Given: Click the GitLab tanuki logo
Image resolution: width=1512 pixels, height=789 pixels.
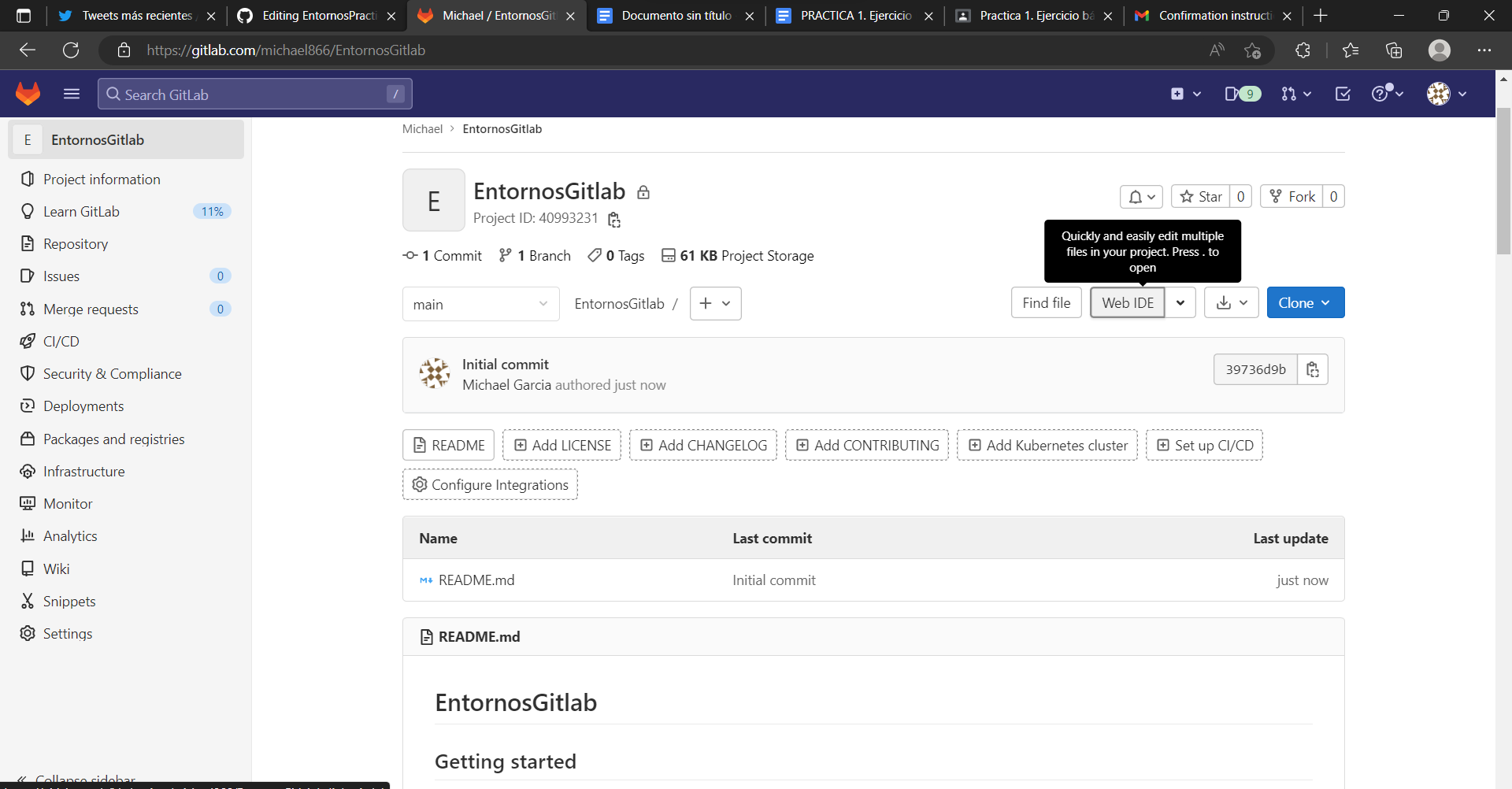Looking at the screenshot, I should [x=28, y=93].
